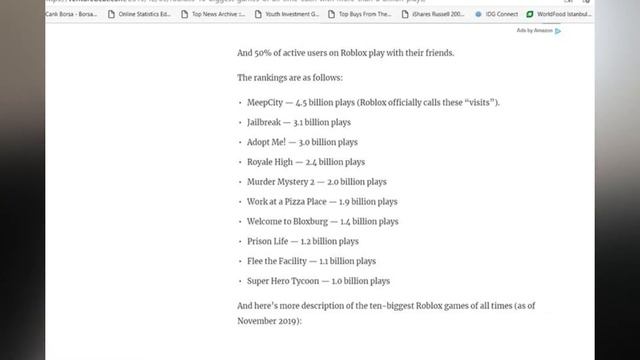
Task: Click the Jailbreak 3.1 billion plays line
Action: coord(299,122)
